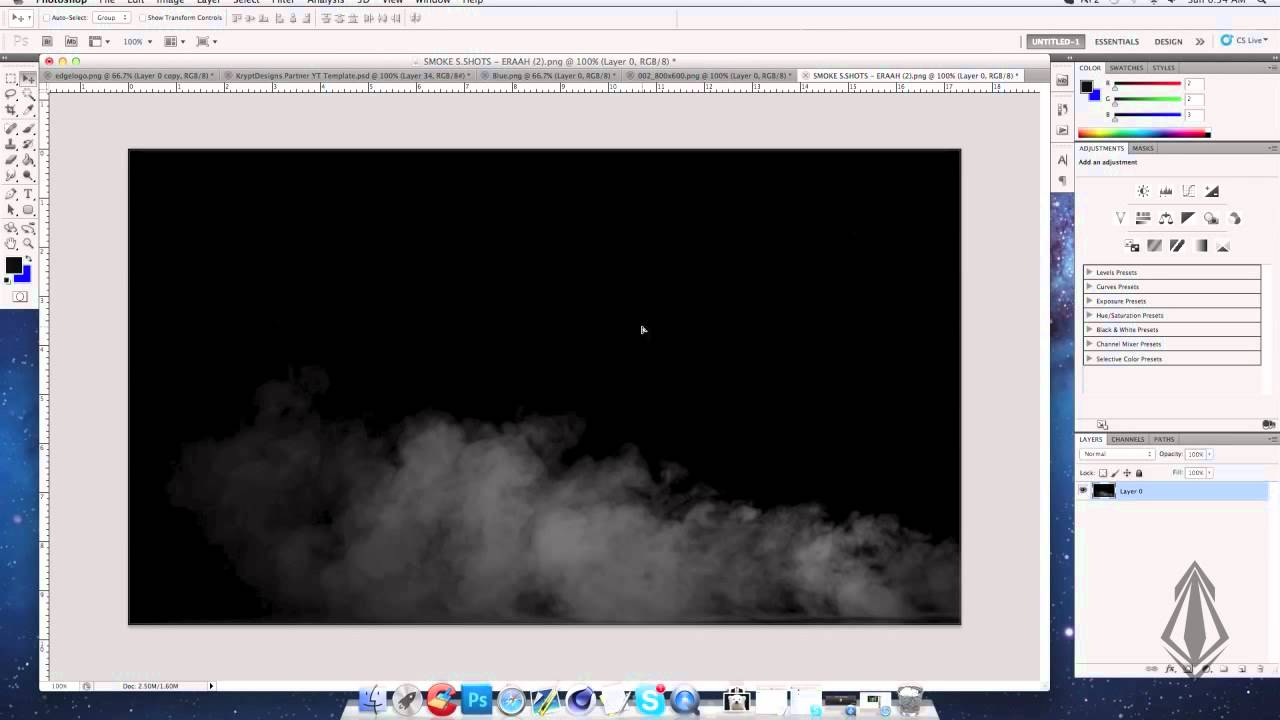The width and height of the screenshot is (1280, 720).
Task: Select the Spot Healing Brush tool
Action: [11, 128]
